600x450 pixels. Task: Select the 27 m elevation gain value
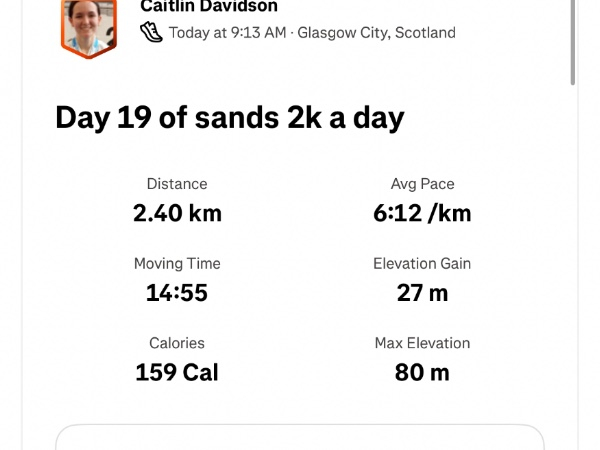point(422,293)
